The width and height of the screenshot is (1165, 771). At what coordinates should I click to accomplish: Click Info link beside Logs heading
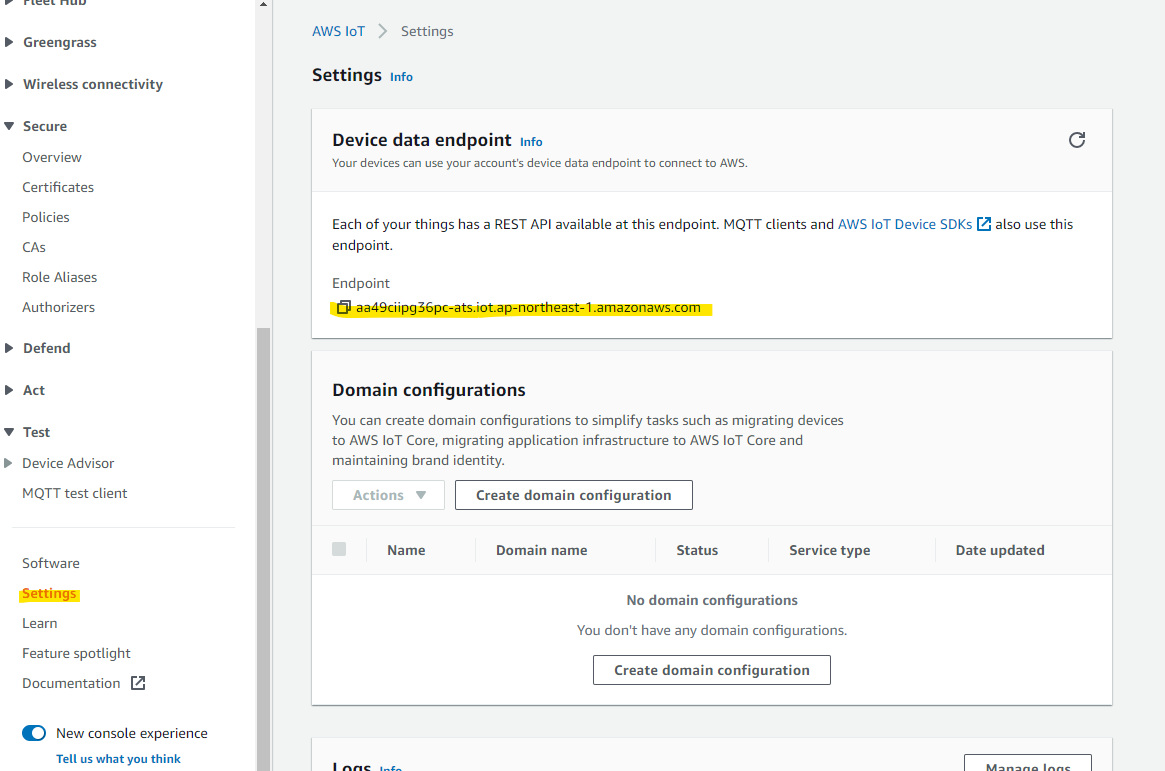pos(391,767)
